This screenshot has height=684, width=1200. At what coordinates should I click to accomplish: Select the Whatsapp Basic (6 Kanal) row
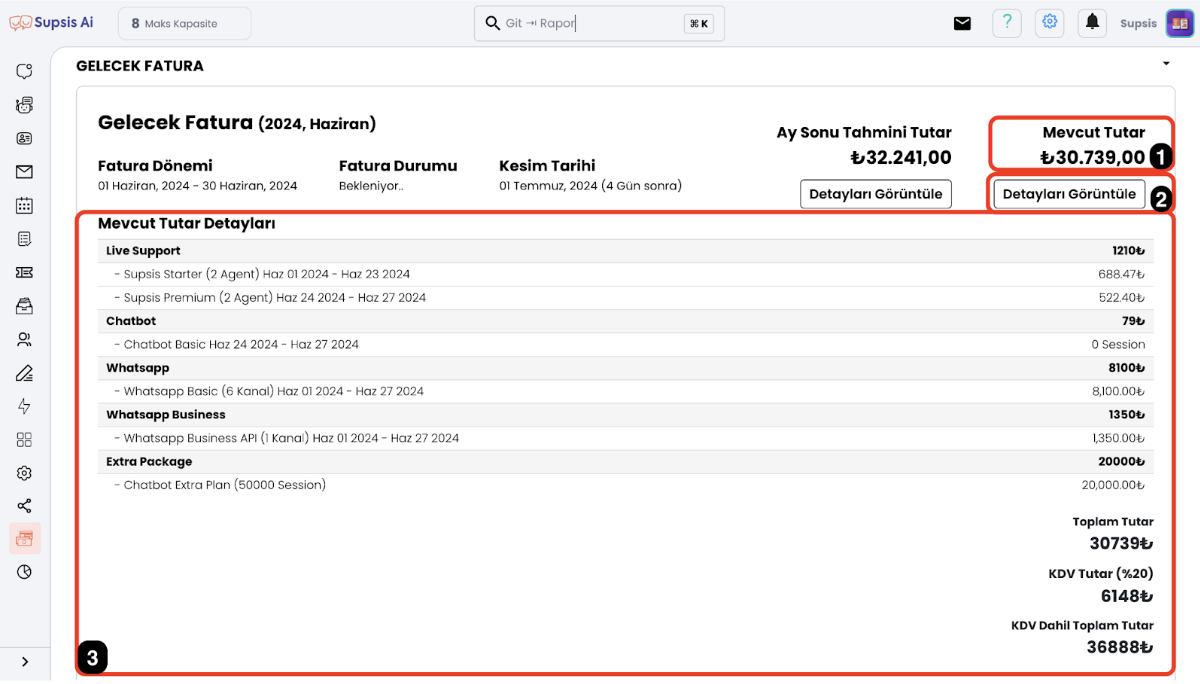pos(626,392)
